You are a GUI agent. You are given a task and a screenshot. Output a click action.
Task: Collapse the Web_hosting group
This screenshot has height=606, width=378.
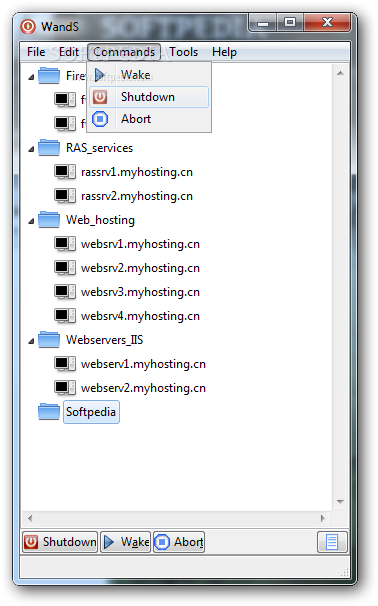31,221
